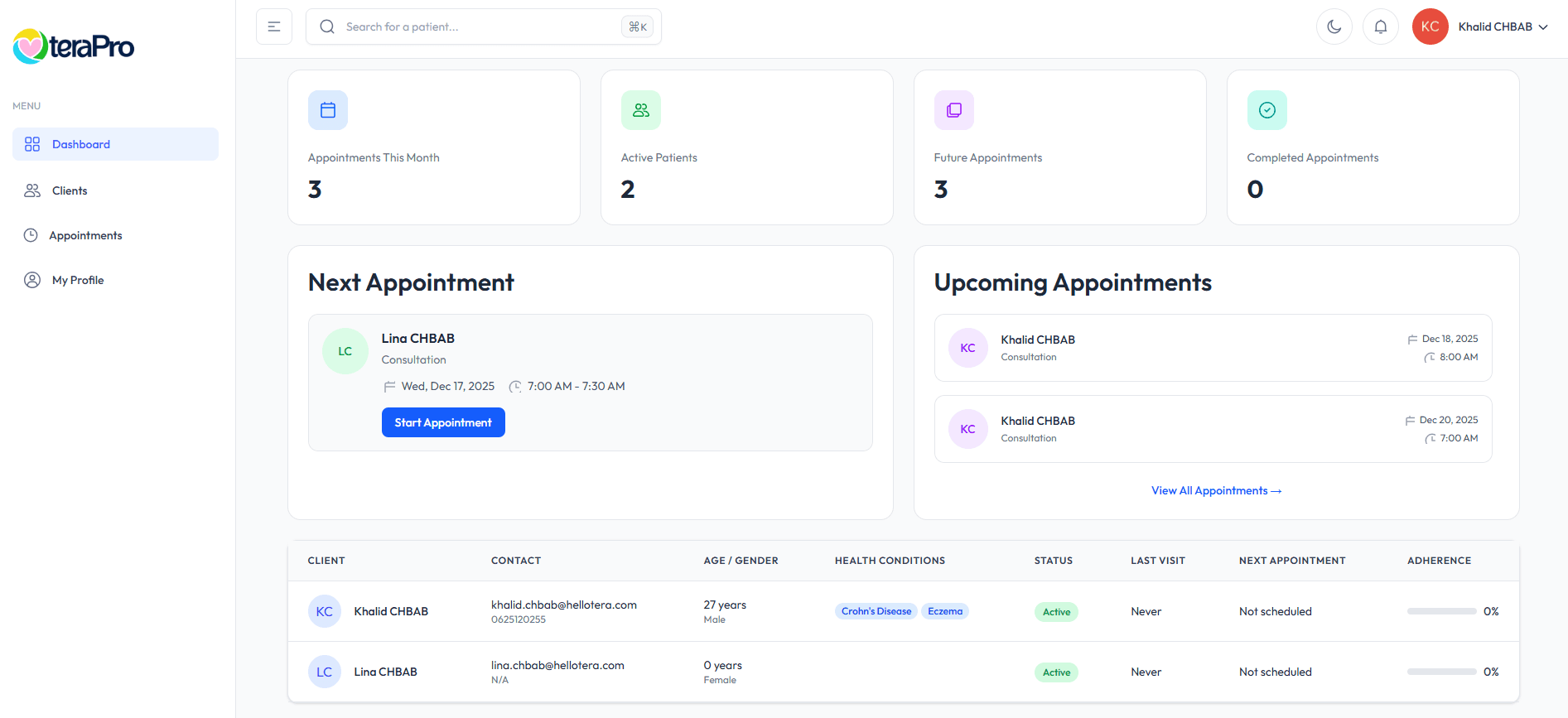The width and height of the screenshot is (1568, 718).
Task: Go to the Clients menu item
Action: (115, 190)
